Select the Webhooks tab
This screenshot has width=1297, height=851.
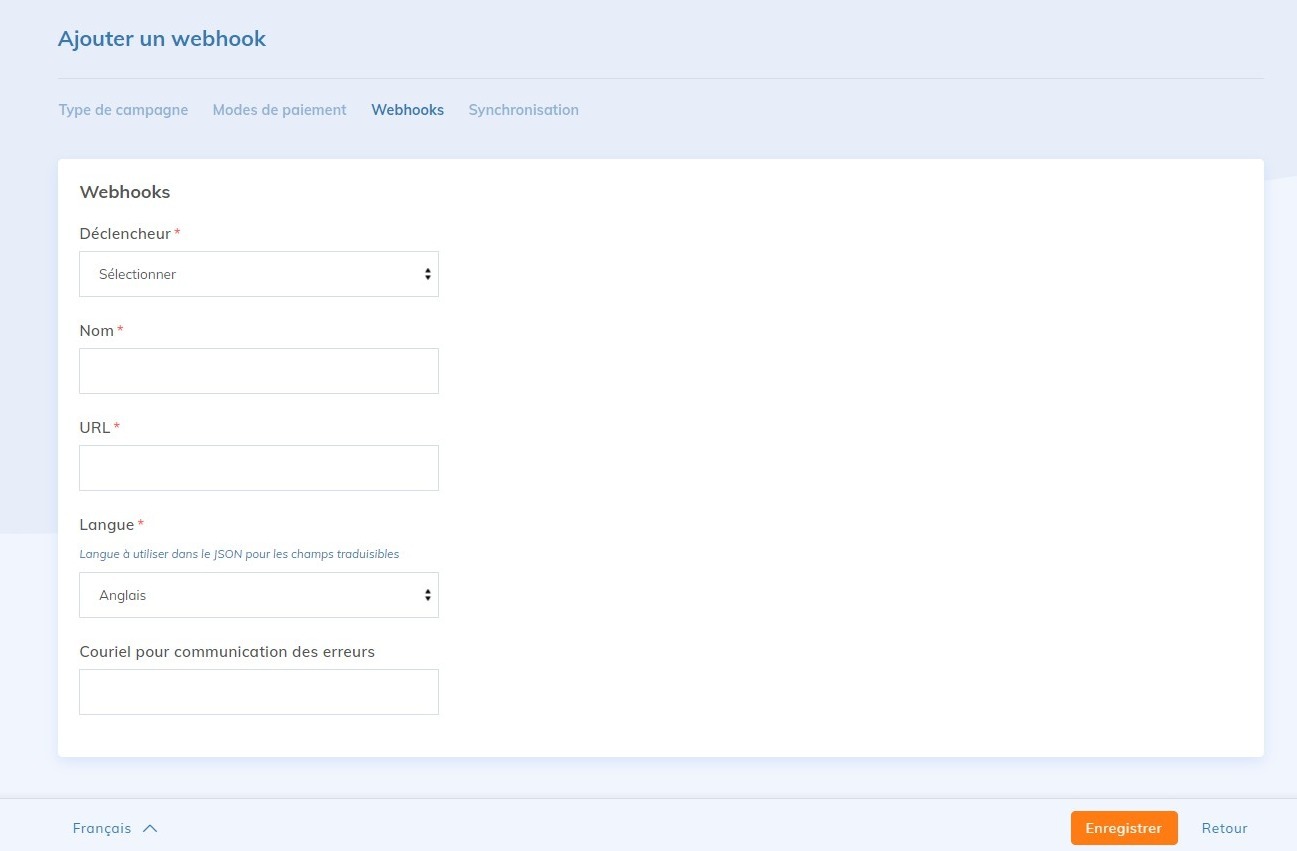click(x=407, y=110)
